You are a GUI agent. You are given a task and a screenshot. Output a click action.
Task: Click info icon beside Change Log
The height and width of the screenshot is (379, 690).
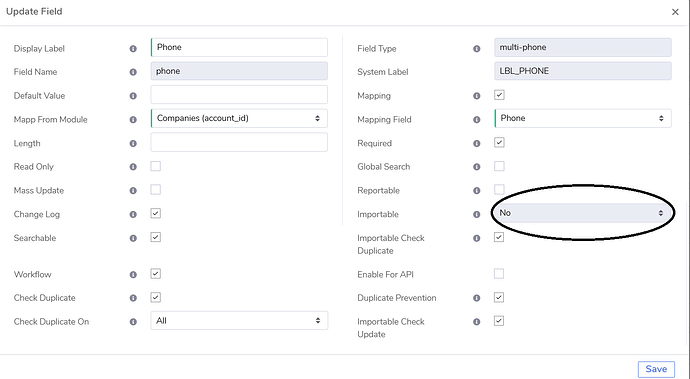click(133, 214)
